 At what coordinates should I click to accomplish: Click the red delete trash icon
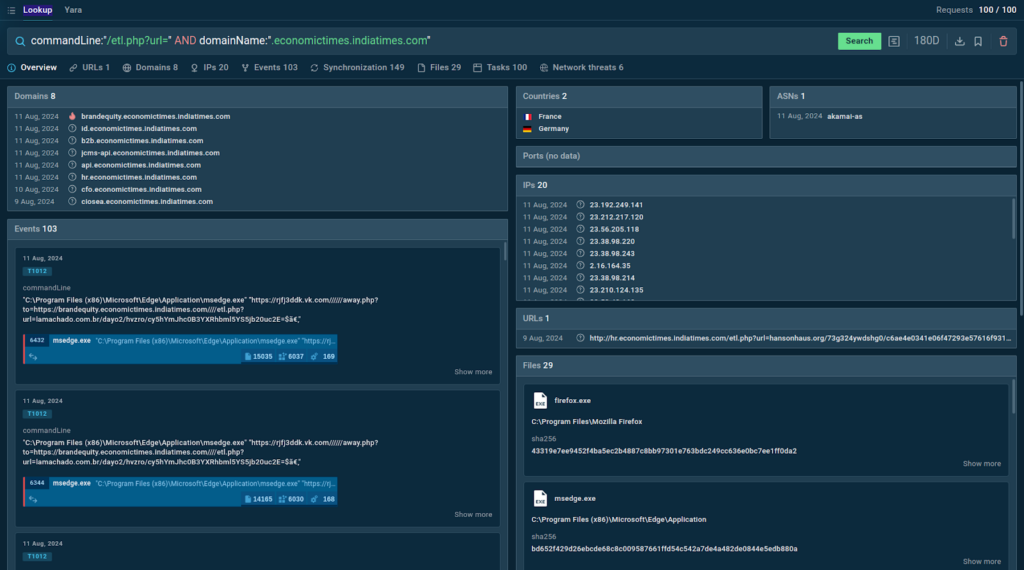1003,41
